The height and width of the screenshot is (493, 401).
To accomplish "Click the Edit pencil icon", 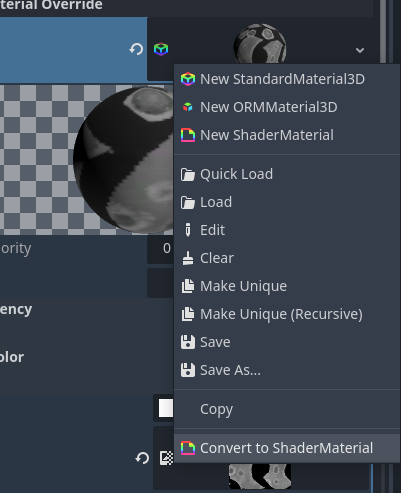I will coord(188,230).
